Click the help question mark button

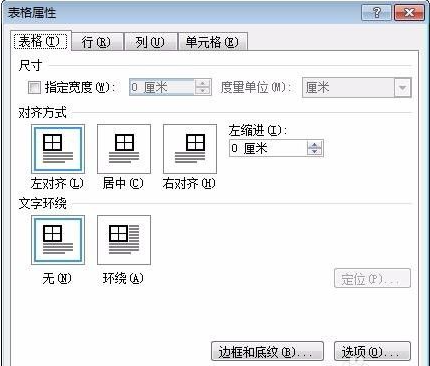click(x=376, y=13)
